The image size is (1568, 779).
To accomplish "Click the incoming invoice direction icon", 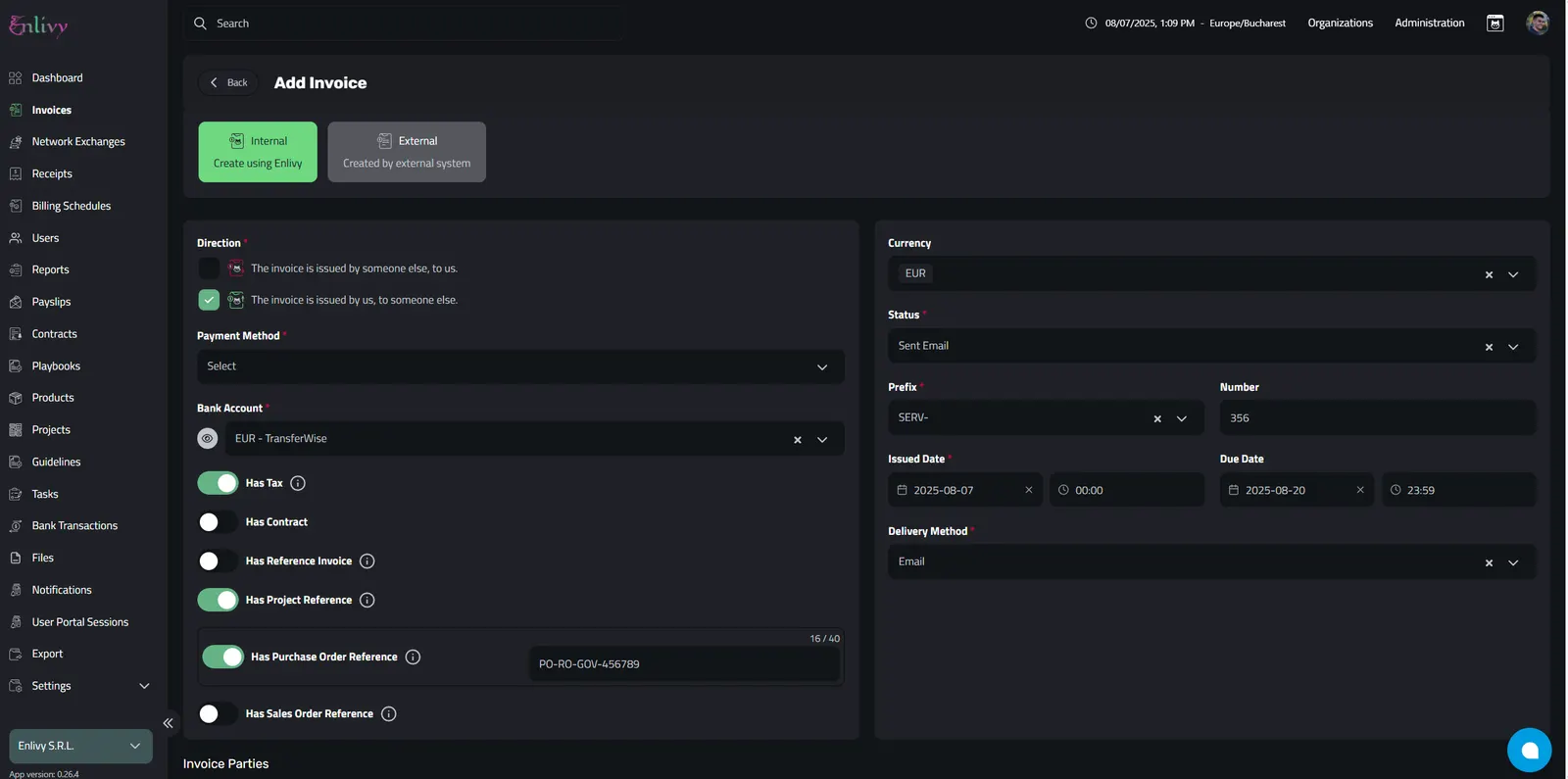I will [235, 268].
